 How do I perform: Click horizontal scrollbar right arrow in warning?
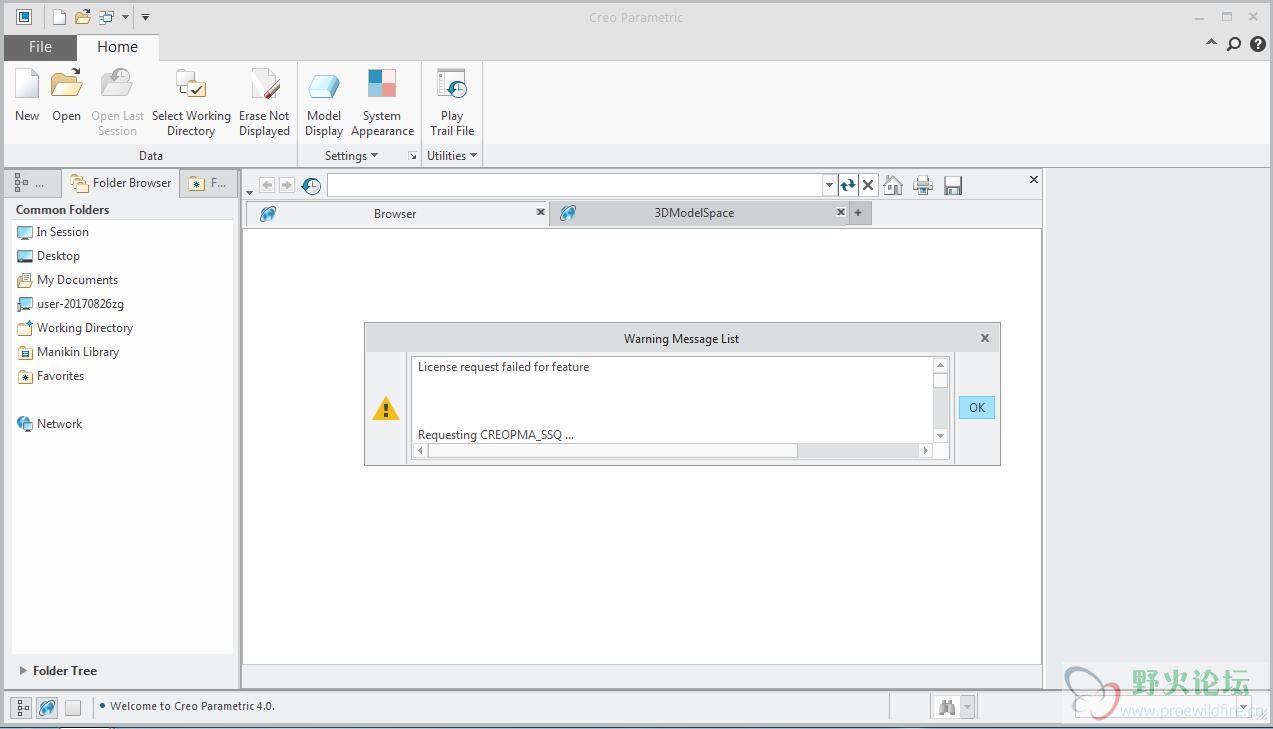pos(925,451)
